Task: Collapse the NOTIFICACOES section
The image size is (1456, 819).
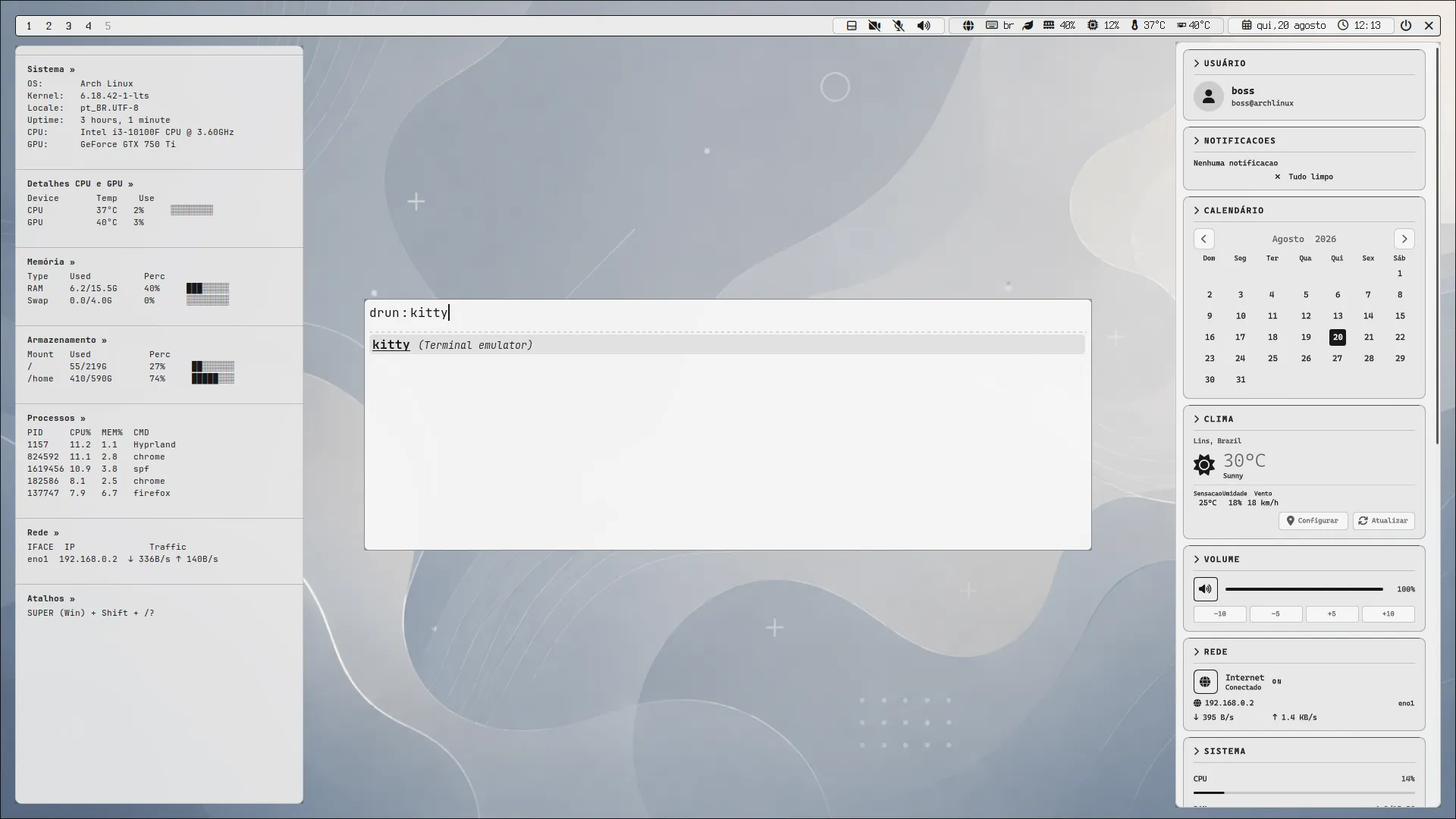Action: [1197, 141]
